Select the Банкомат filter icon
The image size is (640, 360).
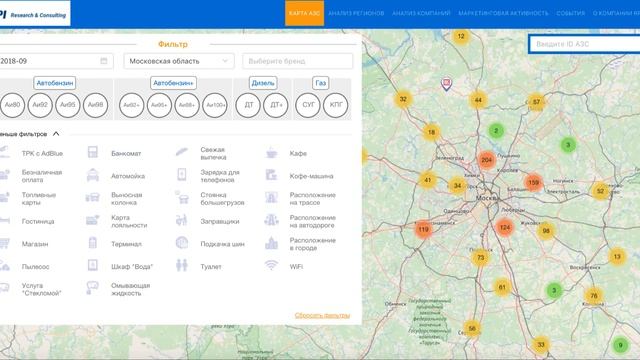[93, 152]
